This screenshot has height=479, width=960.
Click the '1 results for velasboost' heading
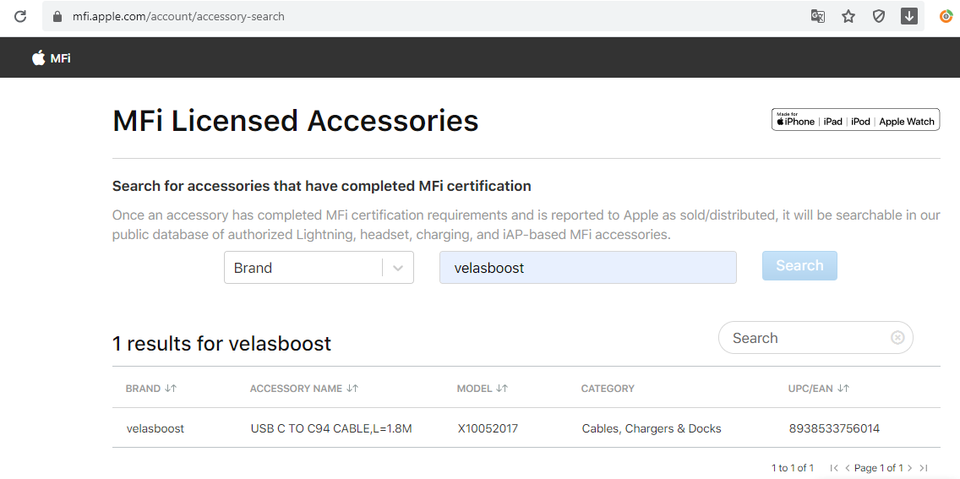click(x=222, y=344)
